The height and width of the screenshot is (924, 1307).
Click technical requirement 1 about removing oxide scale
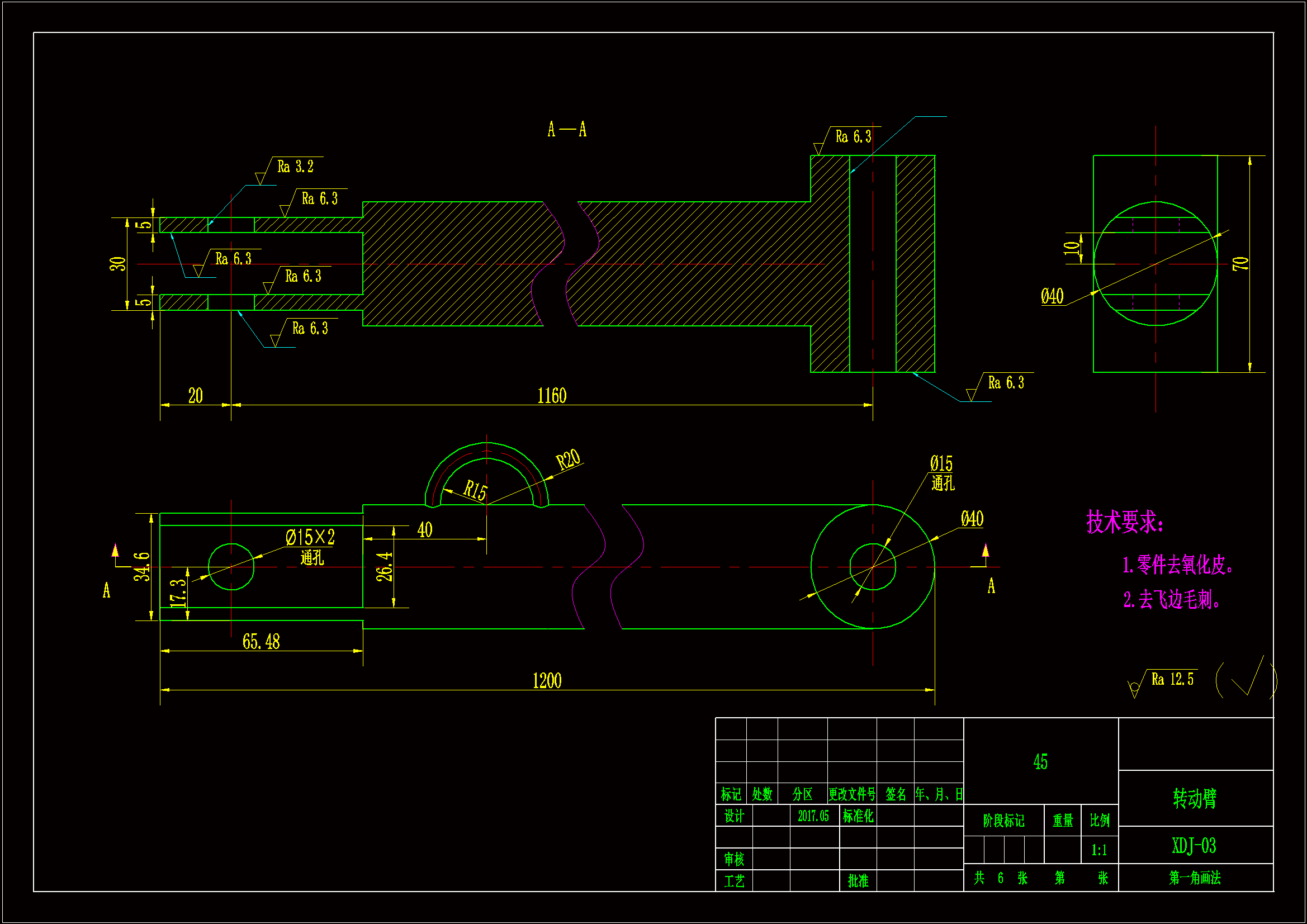1177,565
